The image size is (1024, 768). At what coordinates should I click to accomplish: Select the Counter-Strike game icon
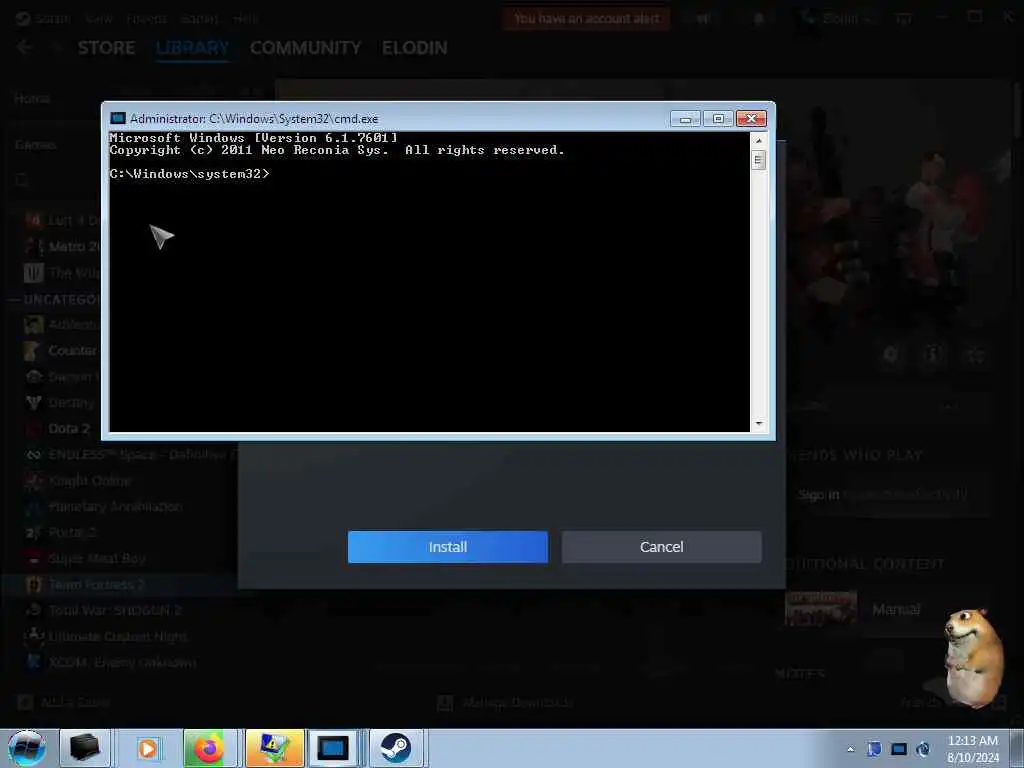coord(33,351)
